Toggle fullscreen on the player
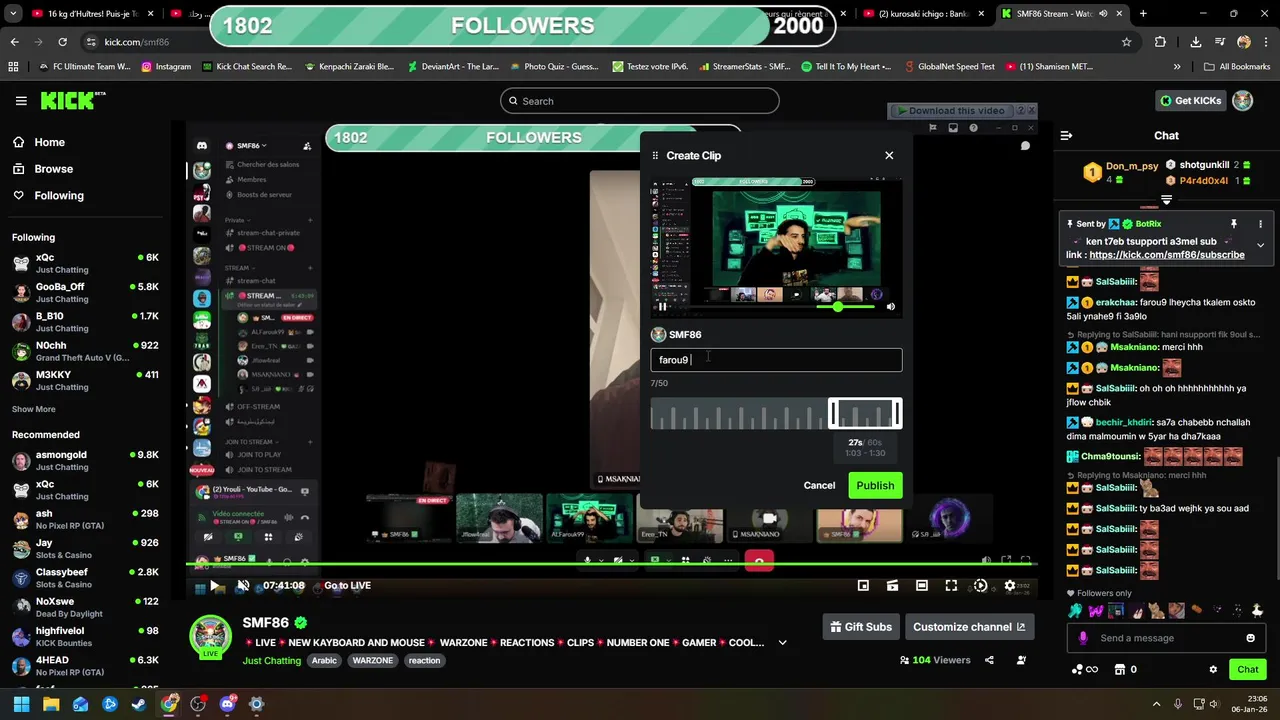1280x720 pixels. click(x=951, y=586)
